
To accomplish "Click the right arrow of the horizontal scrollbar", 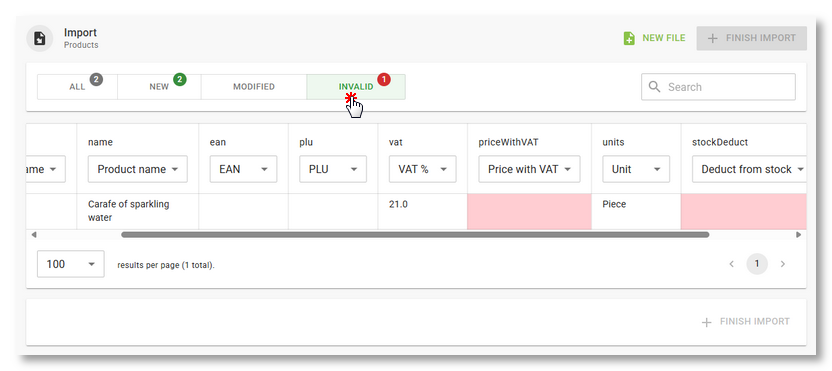I will point(799,235).
